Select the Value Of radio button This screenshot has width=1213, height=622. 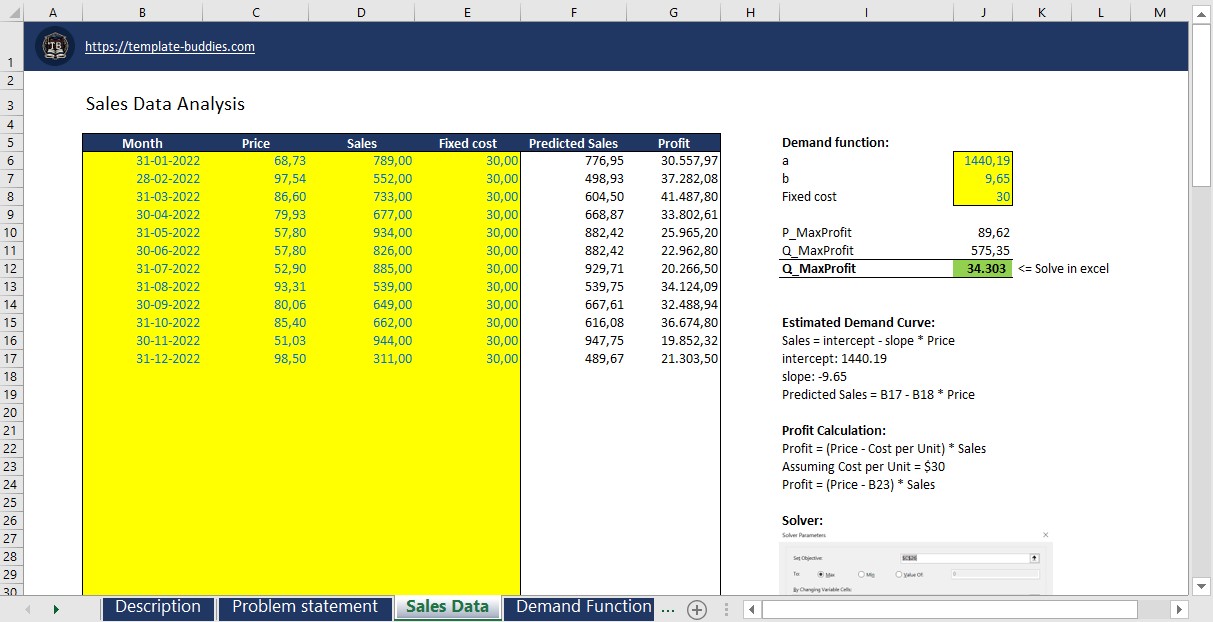click(x=899, y=573)
